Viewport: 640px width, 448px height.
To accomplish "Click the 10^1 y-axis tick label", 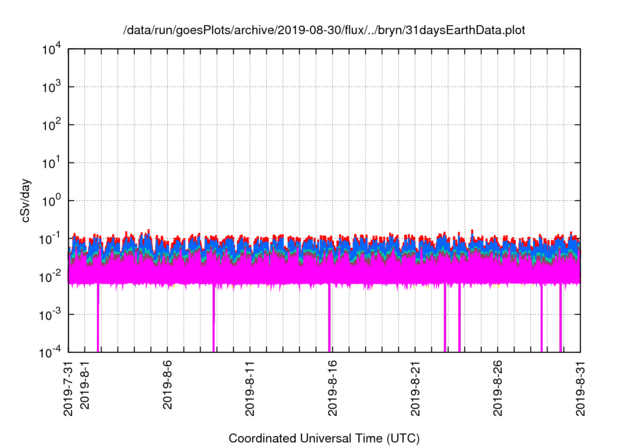I will pos(50,162).
